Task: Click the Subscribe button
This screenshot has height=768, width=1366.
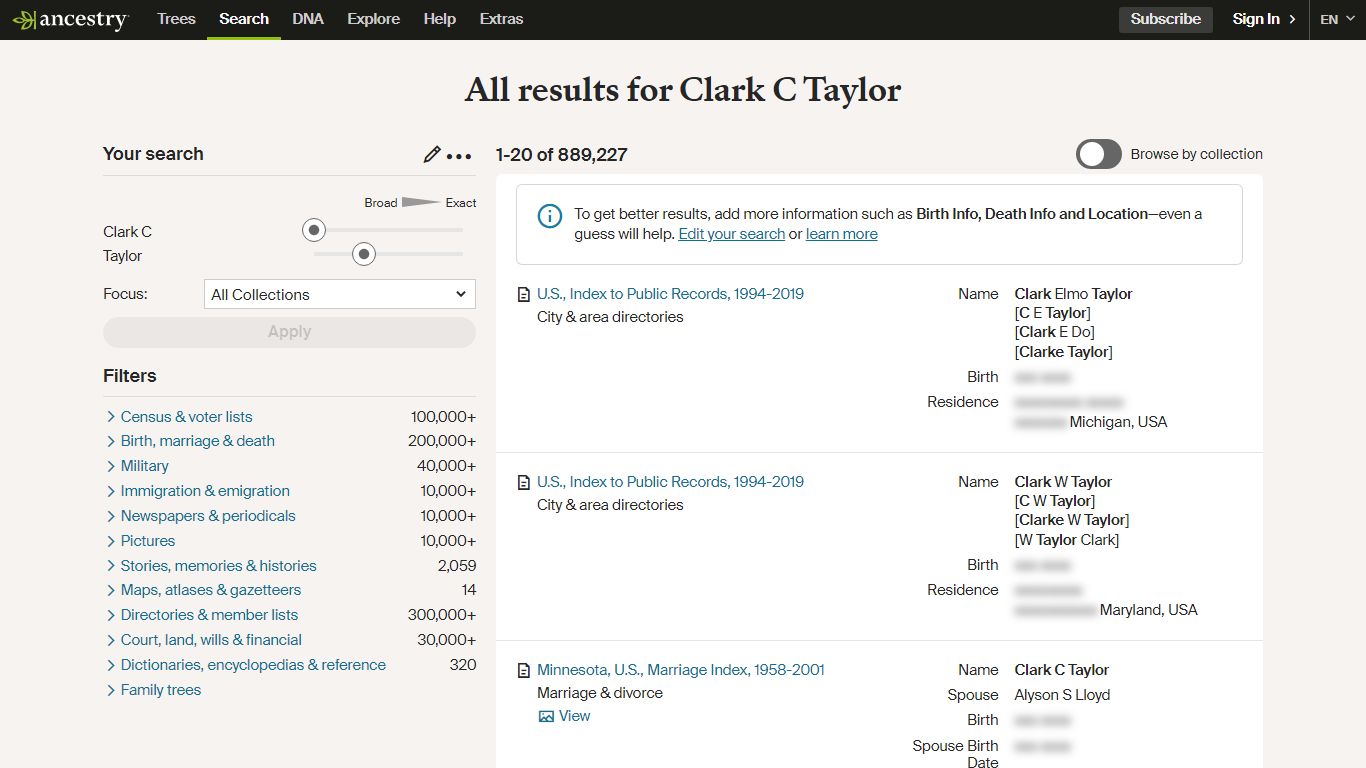Action: pyautogui.click(x=1166, y=19)
